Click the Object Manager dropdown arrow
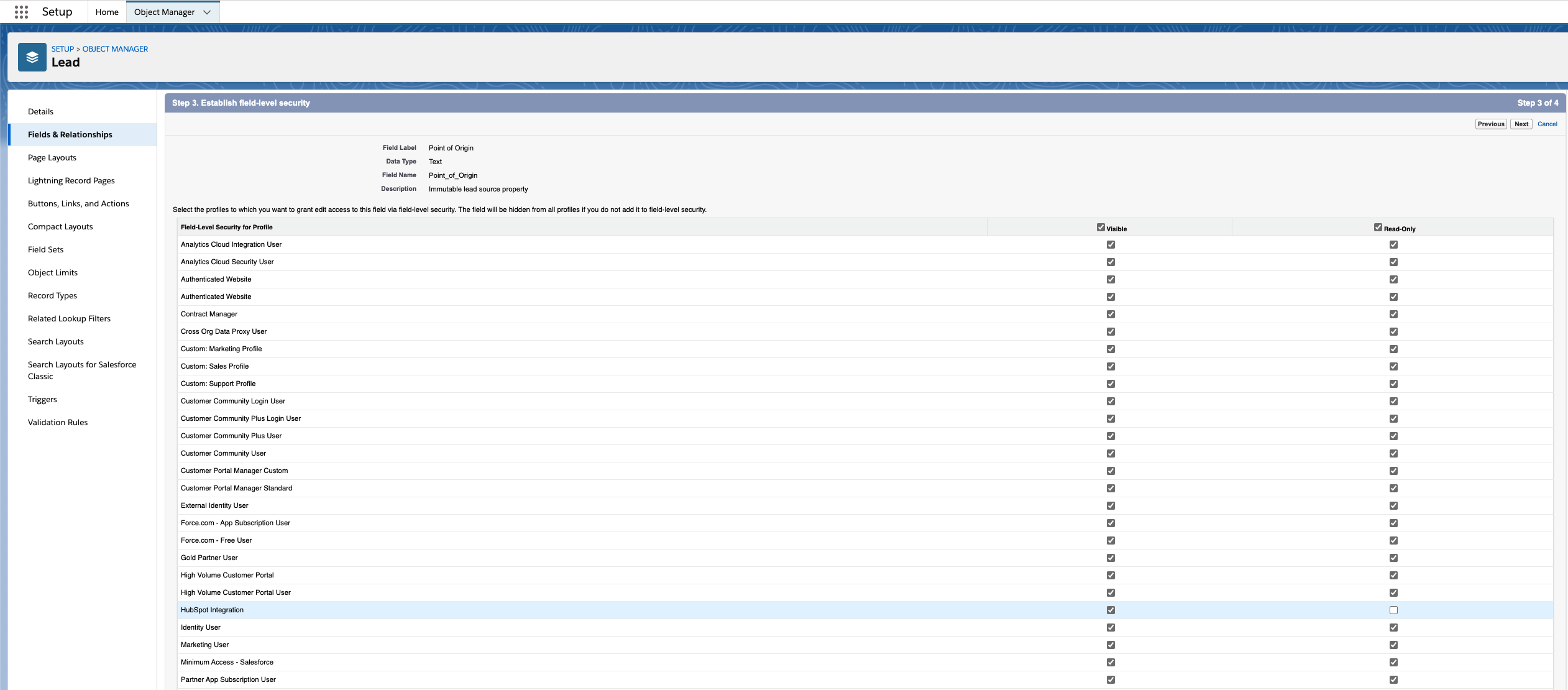This screenshot has height=690, width=1568. click(206, 11)
